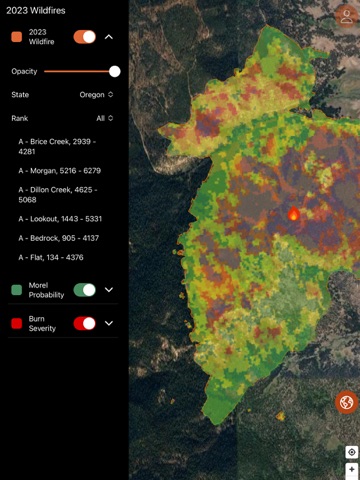Open the Rank dropdown showing All
The image size is (360, 480).
click(105, 118)
